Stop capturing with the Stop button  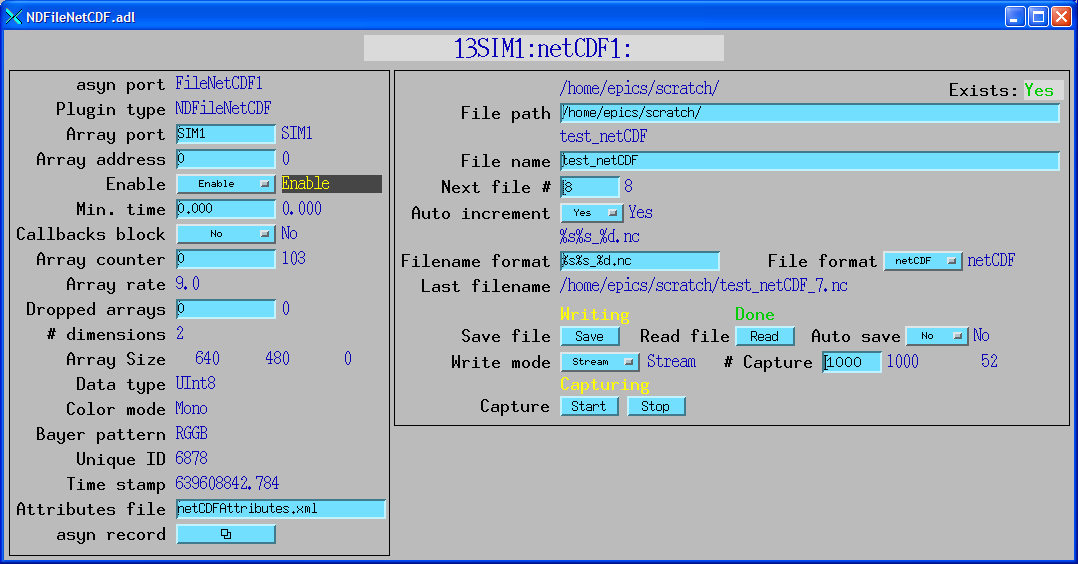click(656, 406)
